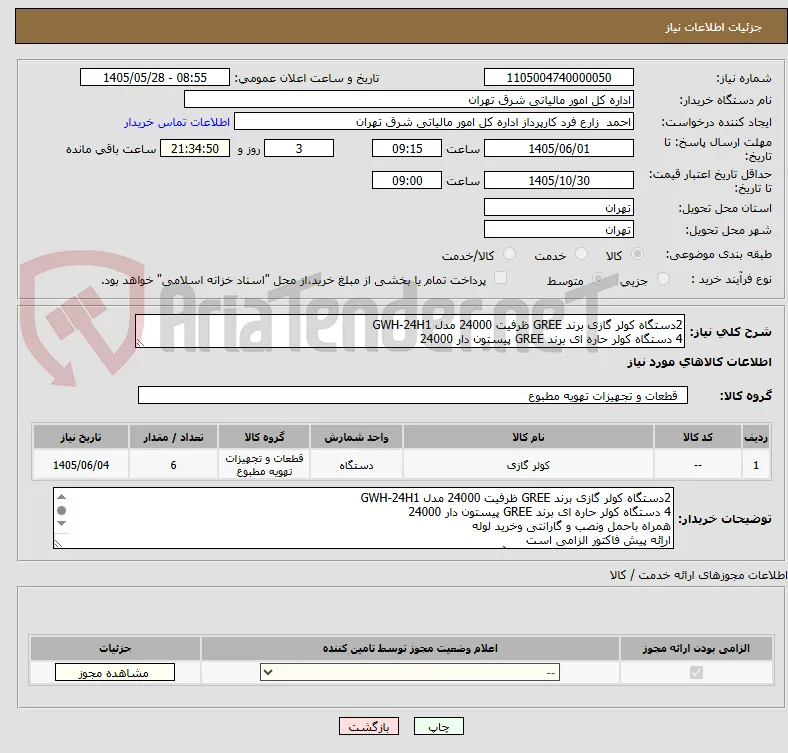Click the page title جزئیات اطلاعات نیاز

click(x=714, y=27)
